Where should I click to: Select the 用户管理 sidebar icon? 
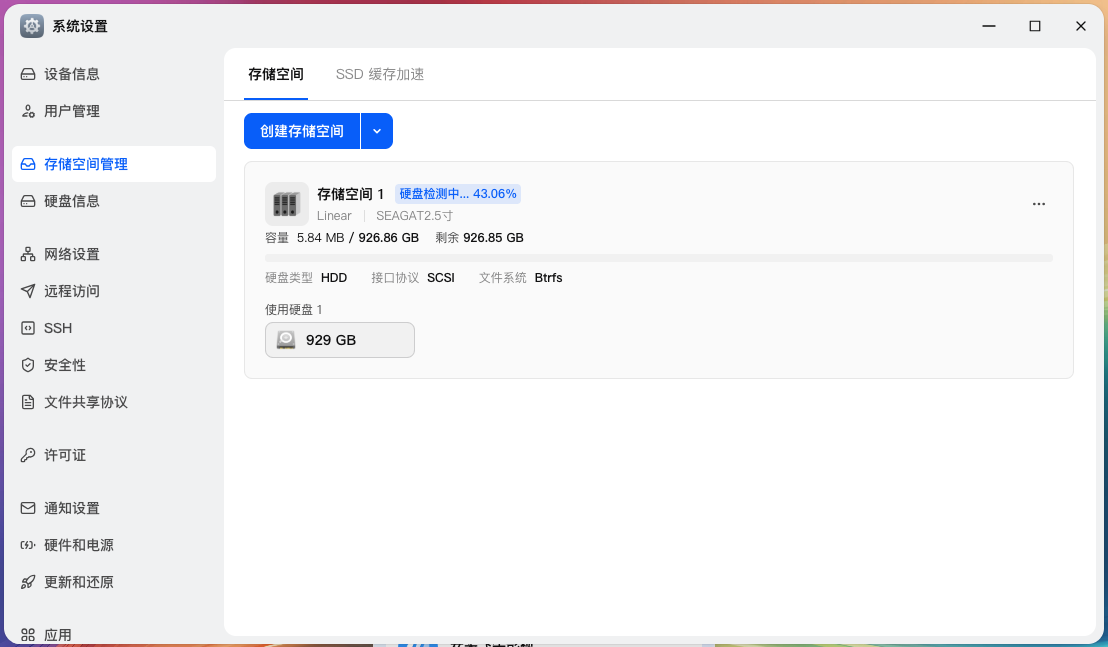point(27,111)
